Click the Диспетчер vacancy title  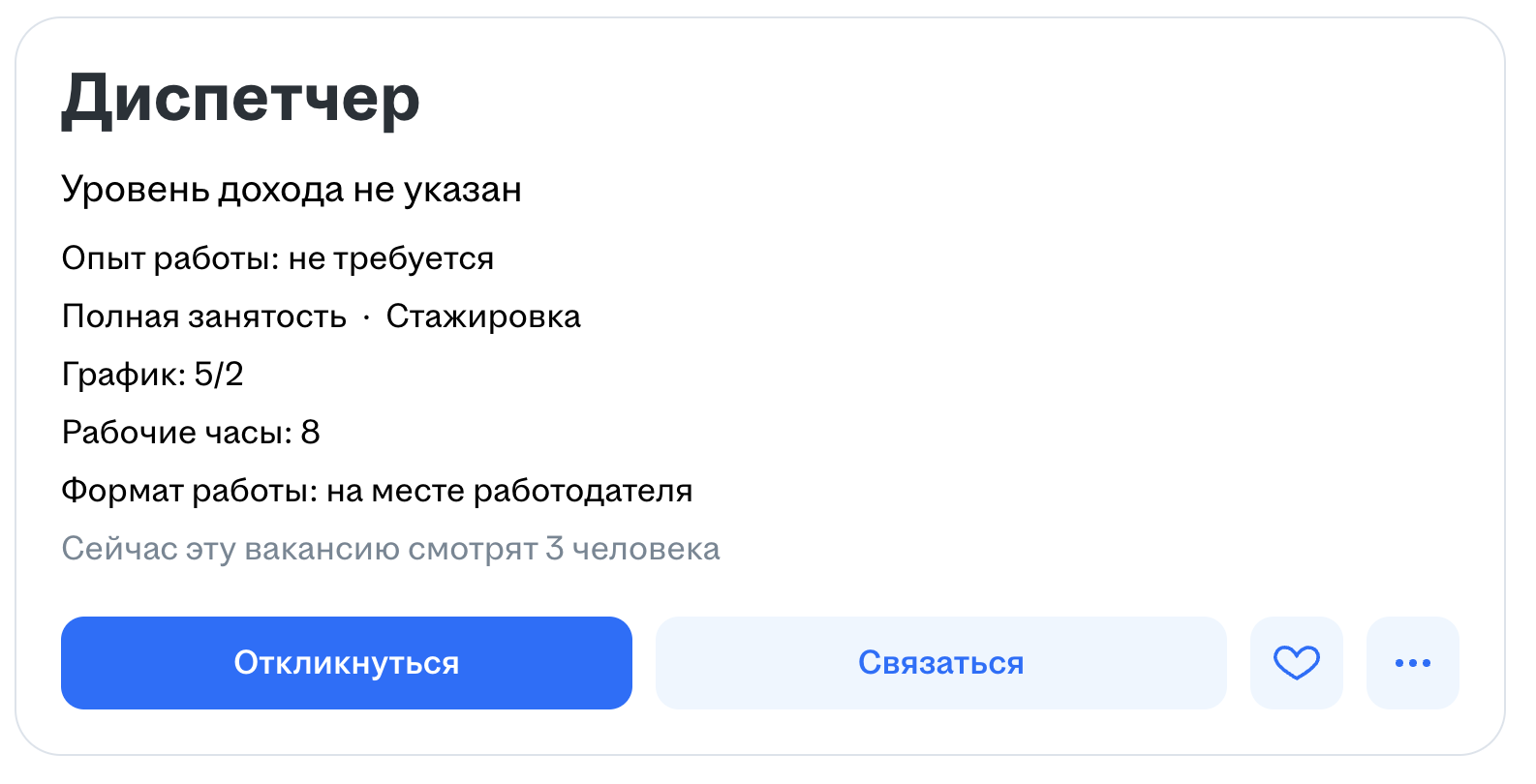(240, 99)
